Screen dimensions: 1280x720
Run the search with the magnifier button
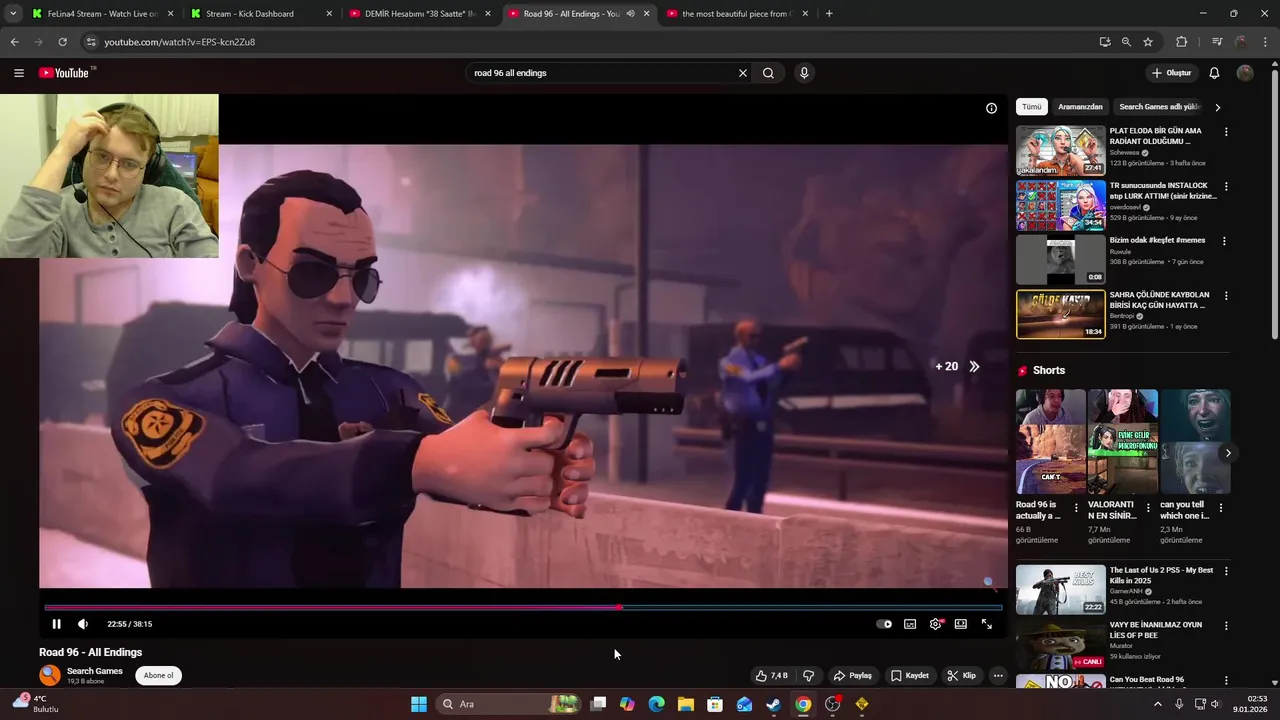coord(768,73)
